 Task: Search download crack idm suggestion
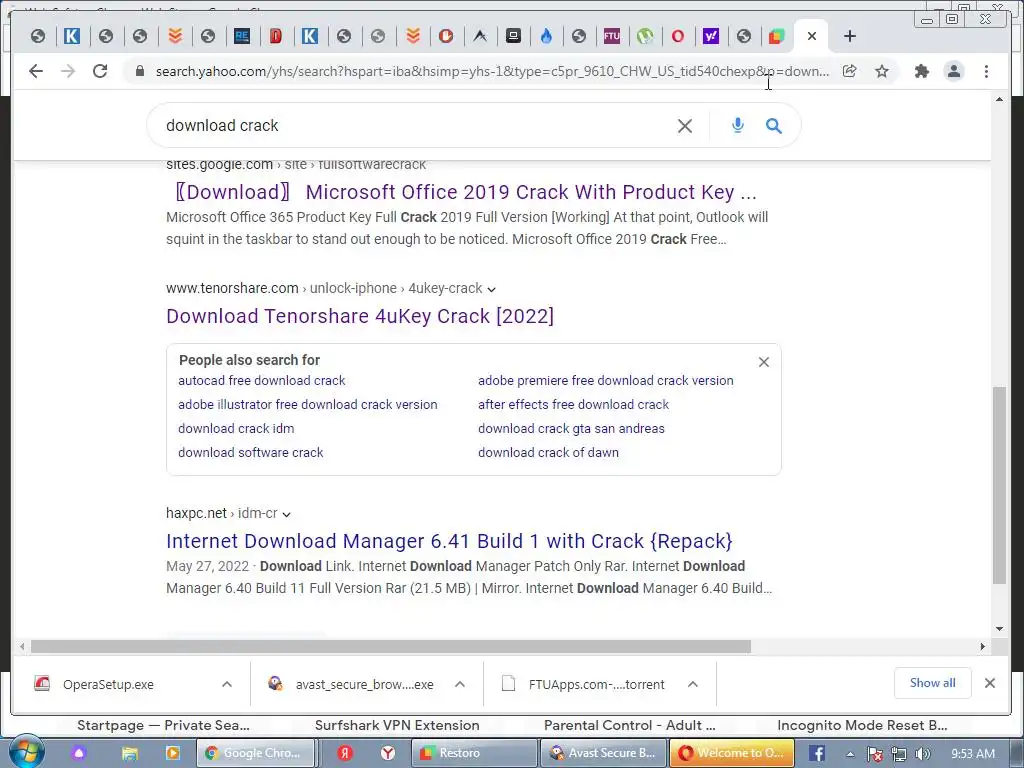tap(236, 428)
